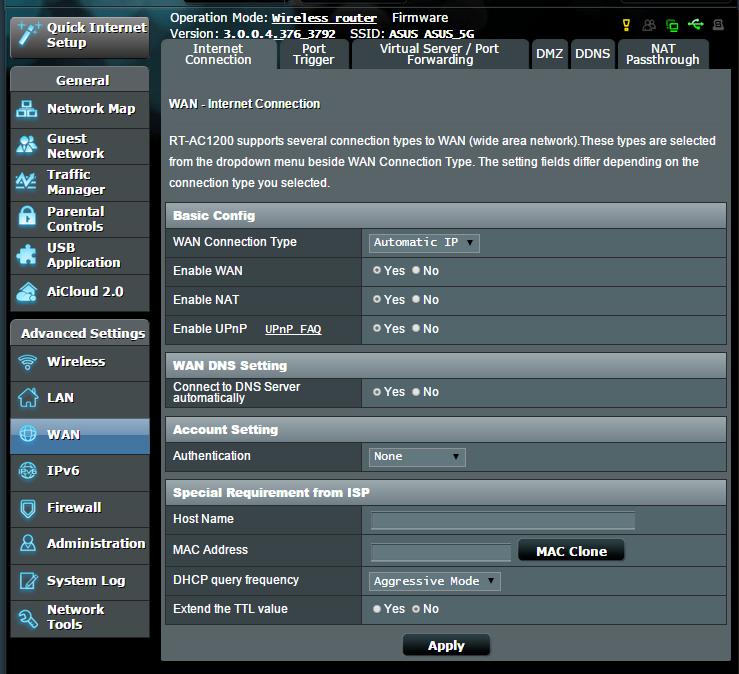The image size is (739, 674).
Task: Click the ASUS SSID link
Action: (403, 34)
